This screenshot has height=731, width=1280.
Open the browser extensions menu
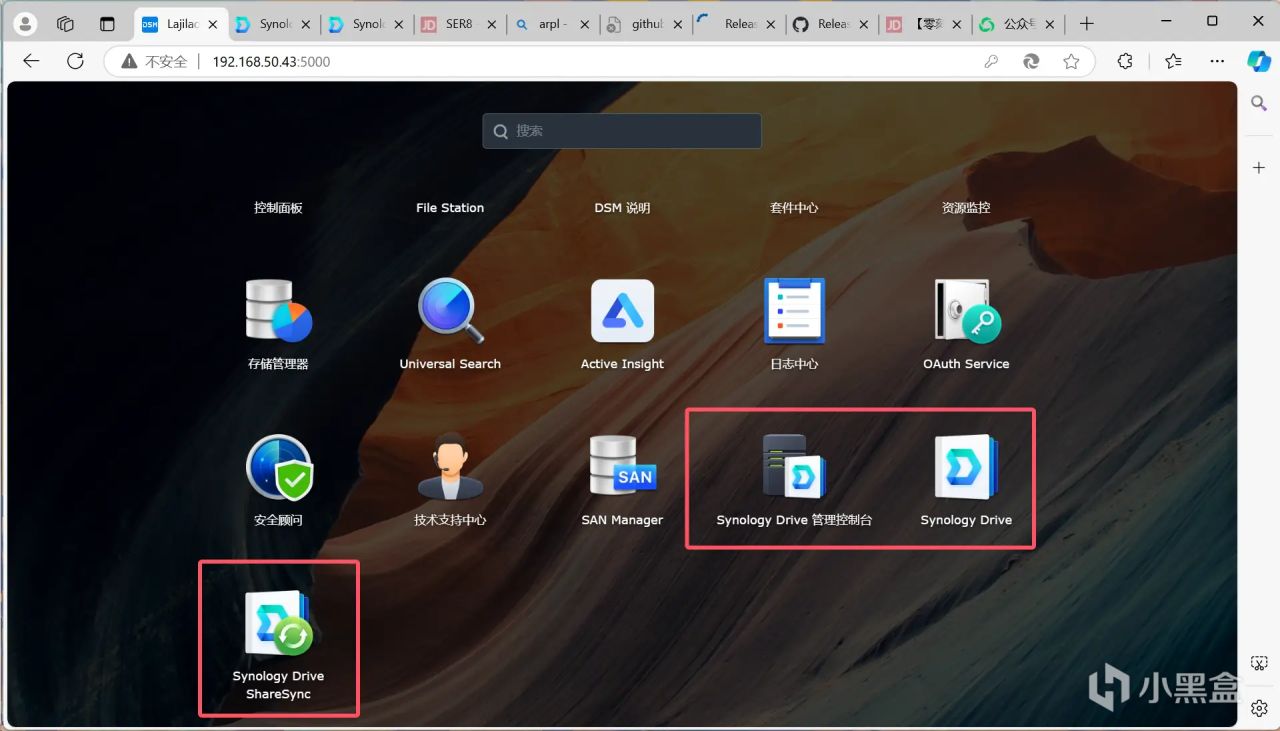1125,61
